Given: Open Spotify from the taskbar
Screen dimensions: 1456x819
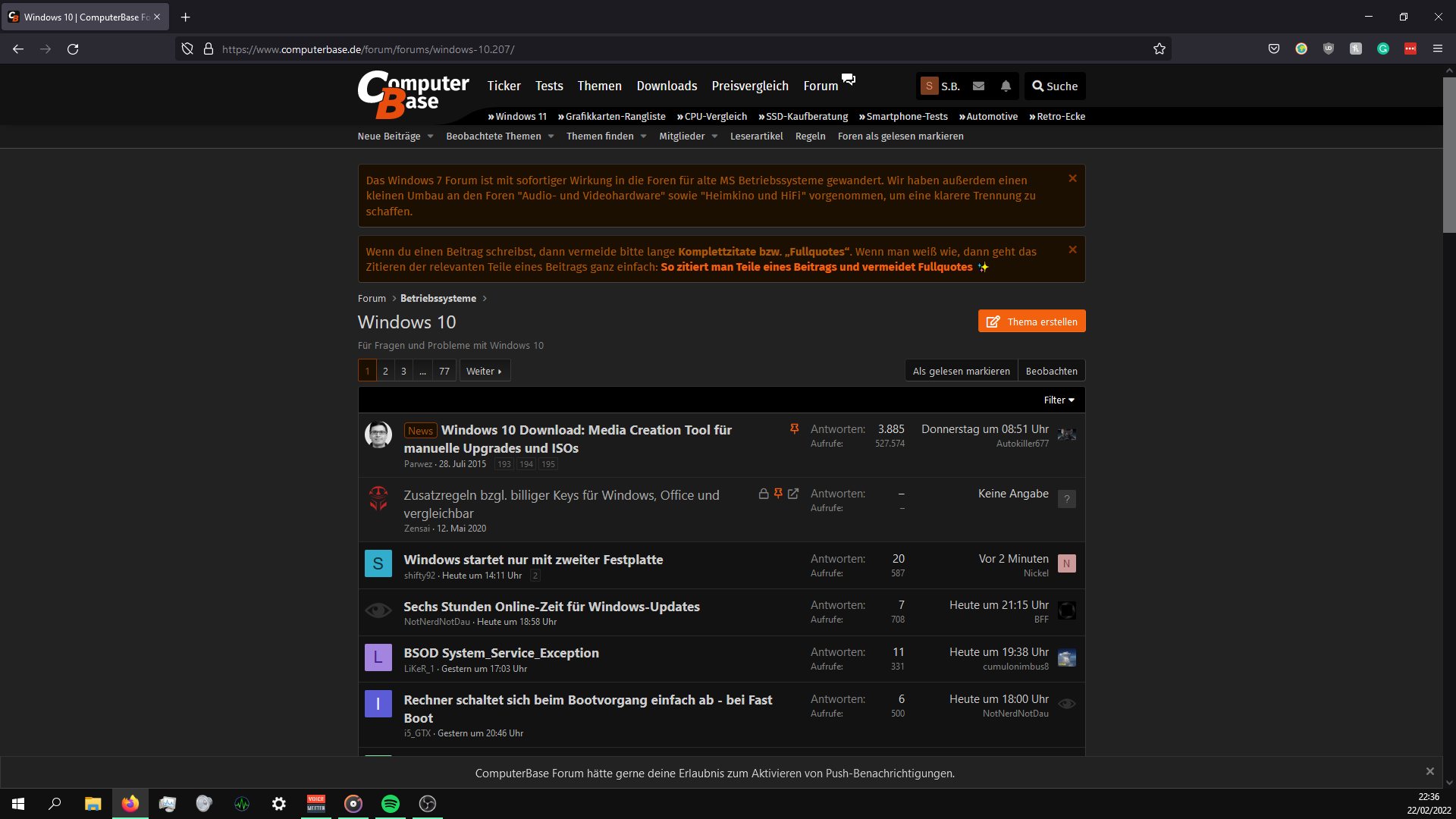Looking at the screenshot, I should tap(391, 804).
